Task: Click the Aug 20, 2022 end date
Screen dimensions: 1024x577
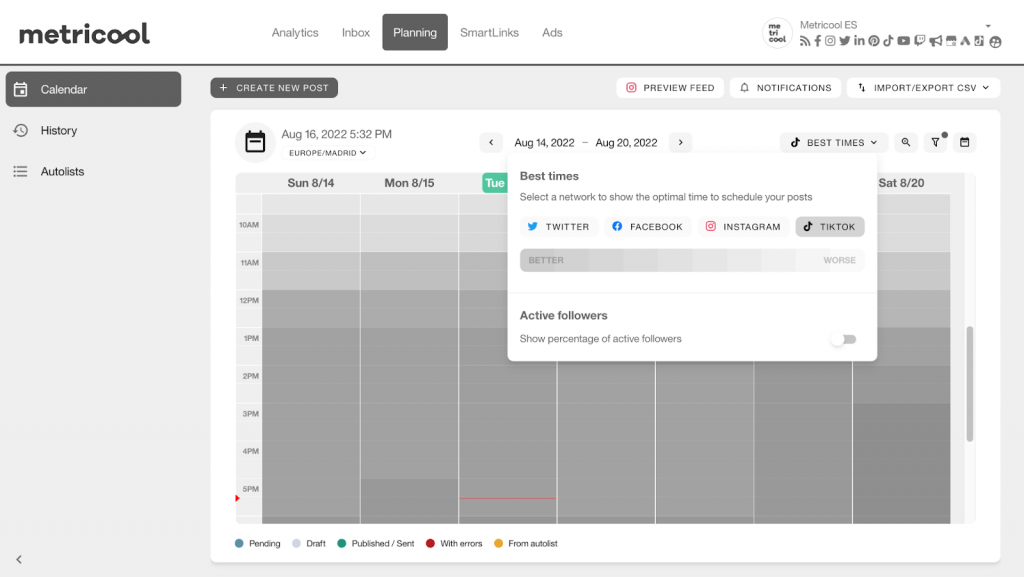Action: (626, 142)
